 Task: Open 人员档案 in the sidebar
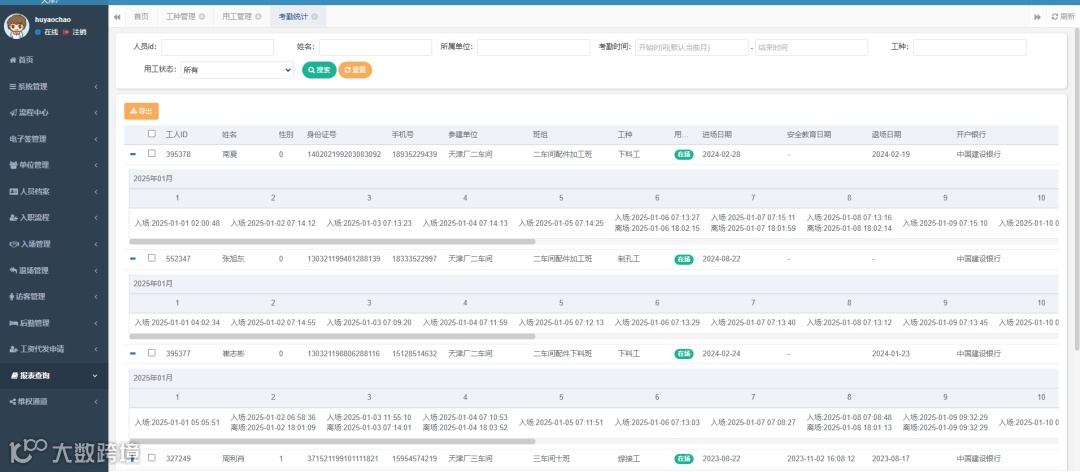point(54,192)
